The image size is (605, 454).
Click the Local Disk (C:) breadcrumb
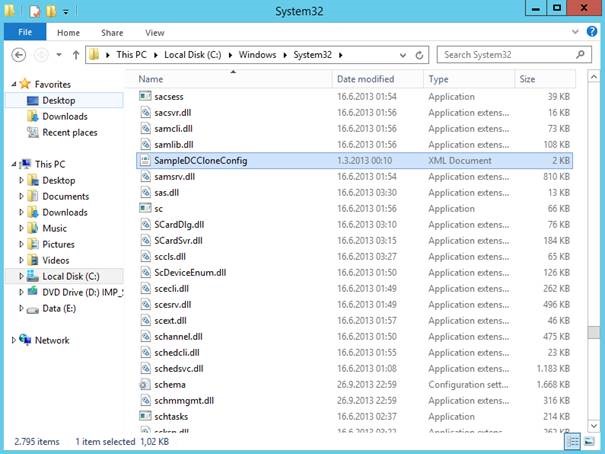[x=193, y=55]
